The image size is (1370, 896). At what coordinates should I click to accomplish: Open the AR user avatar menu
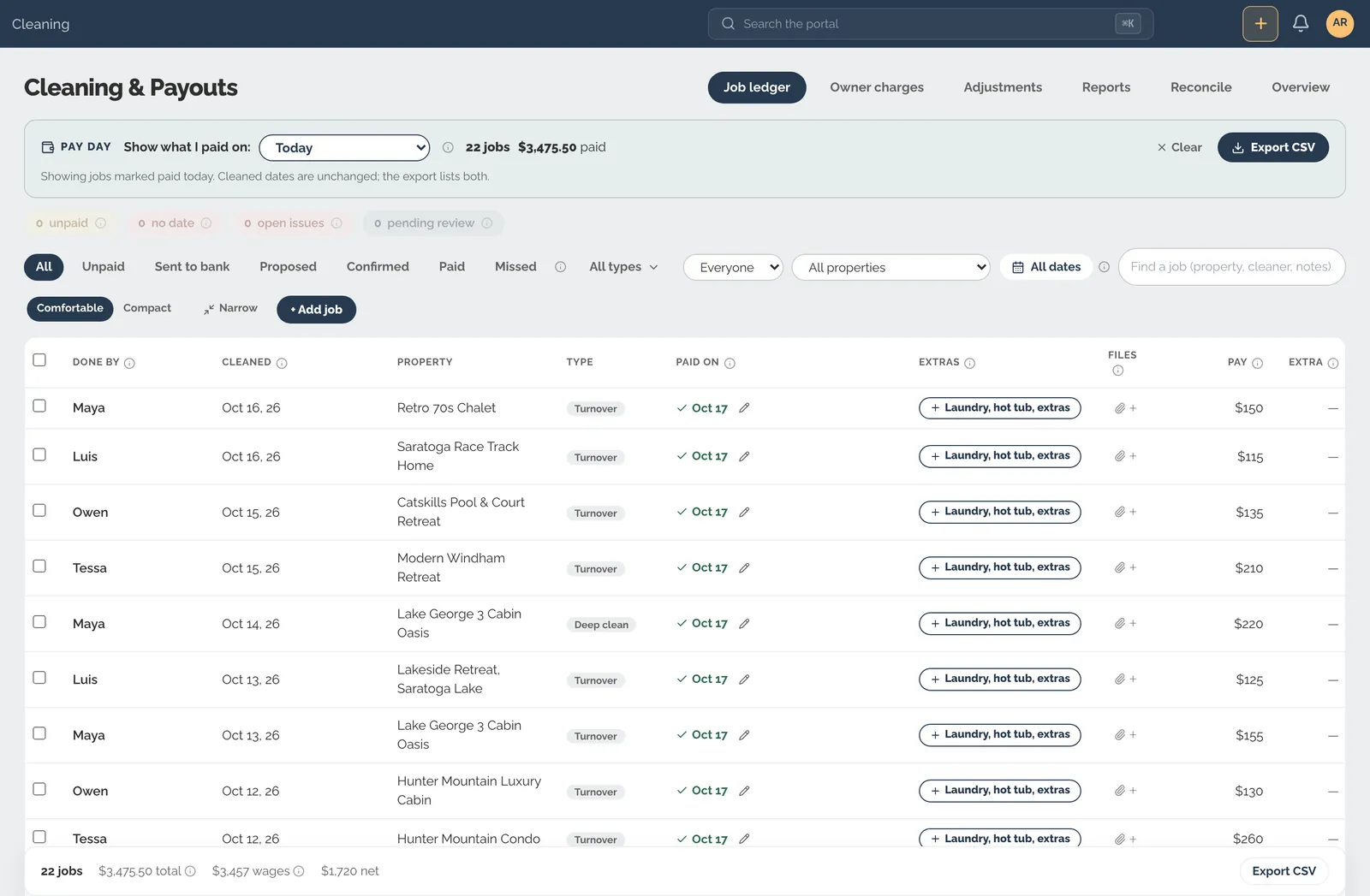(1340, 23)
